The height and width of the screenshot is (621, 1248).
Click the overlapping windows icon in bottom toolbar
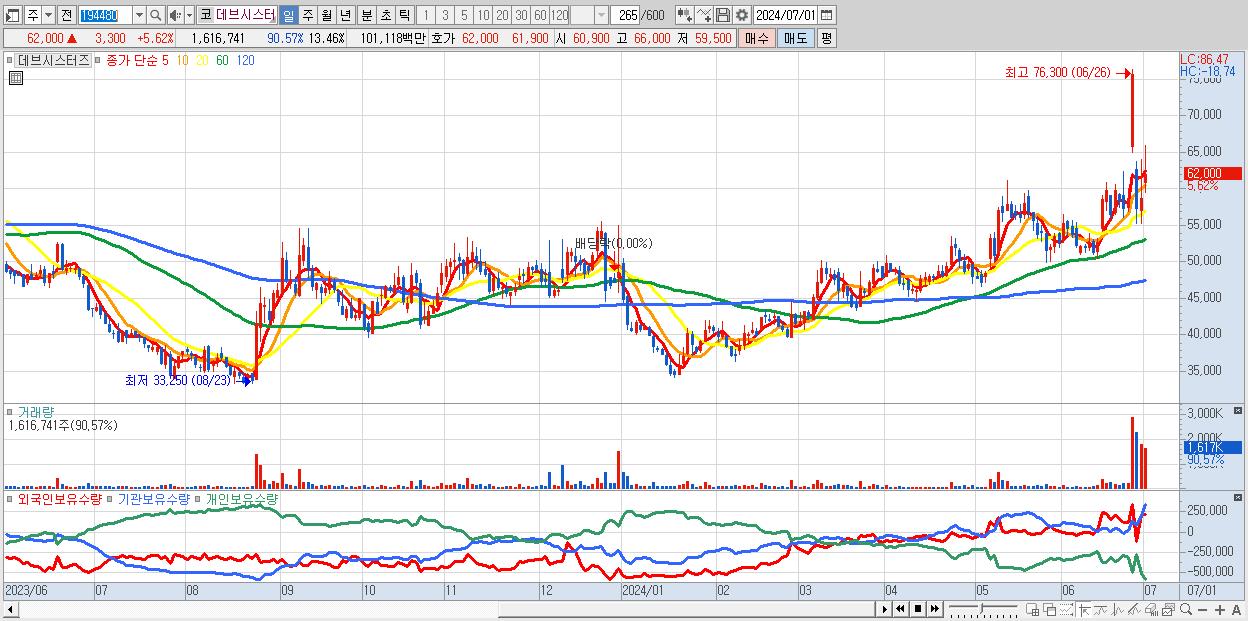(x=1050, y=610)
